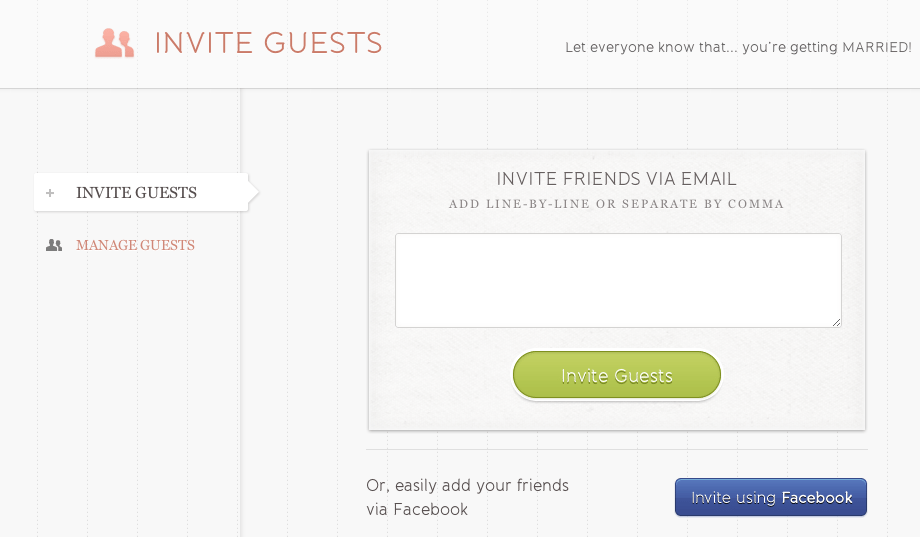Click the plus icon beside Invite Guests
This screenshot has height=537, width=920.
pos(50,192)
